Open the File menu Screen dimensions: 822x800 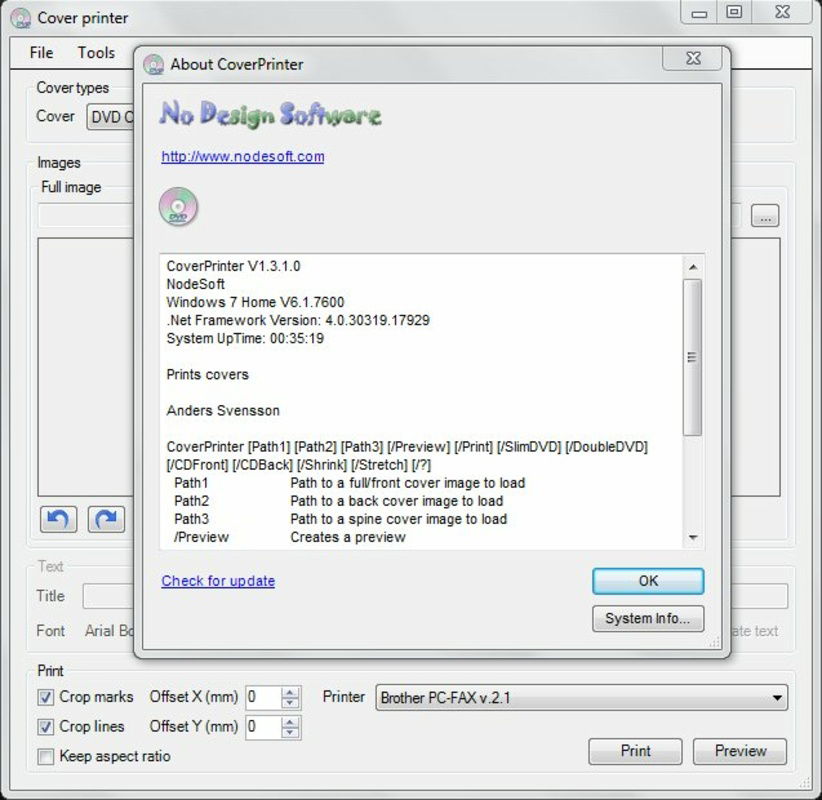pyautogui.click(x=41, y=53)
